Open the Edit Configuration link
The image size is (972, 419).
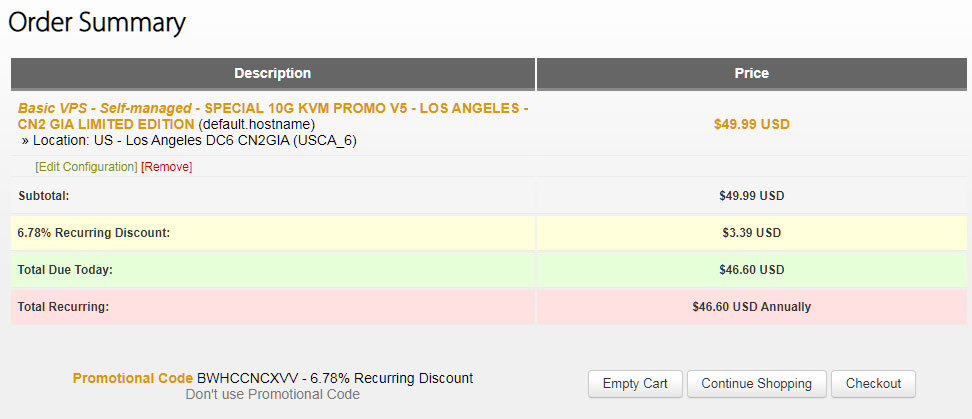pyautogui.click(x=87, y=167)
